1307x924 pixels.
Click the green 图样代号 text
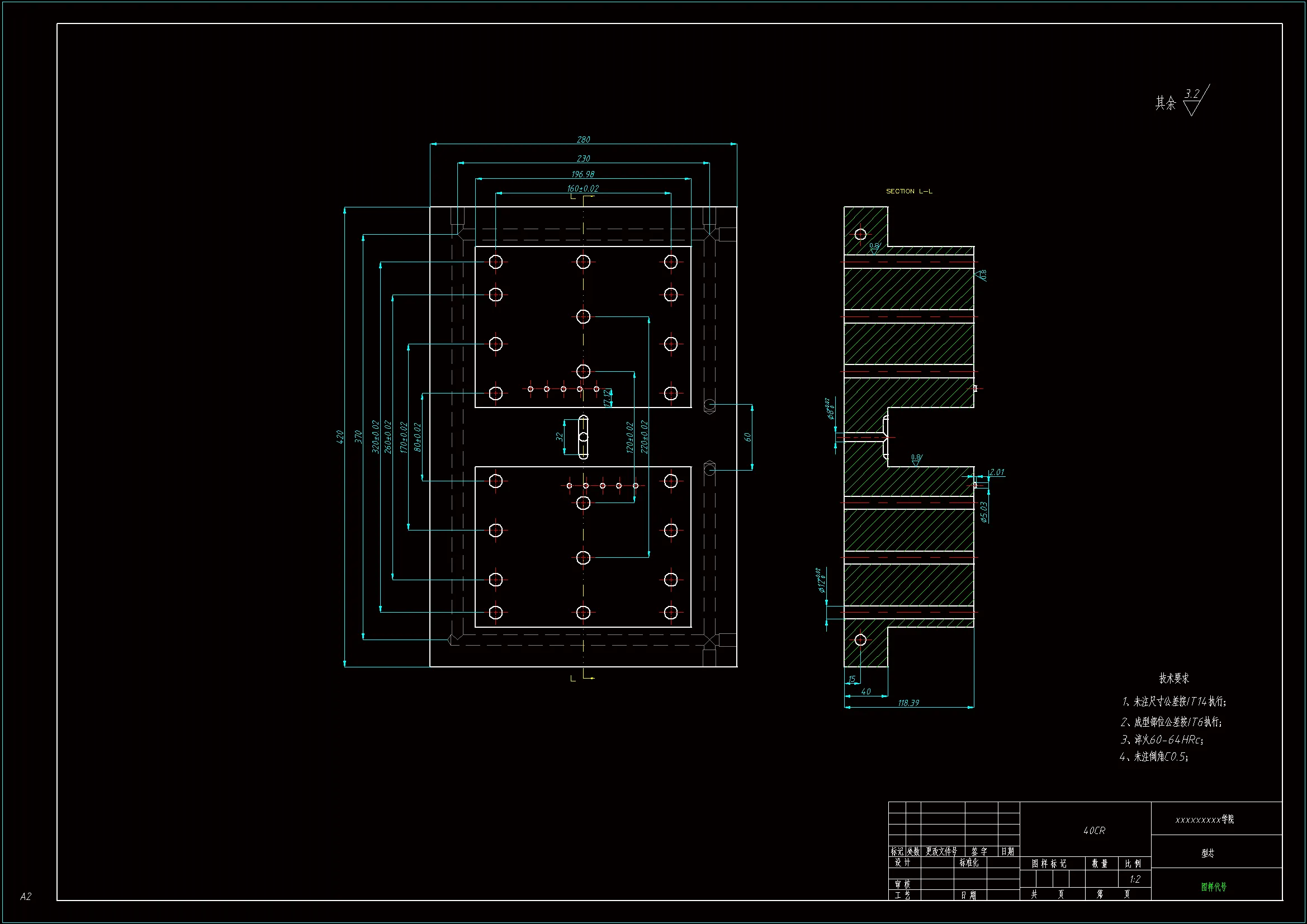click(1214, 887)
